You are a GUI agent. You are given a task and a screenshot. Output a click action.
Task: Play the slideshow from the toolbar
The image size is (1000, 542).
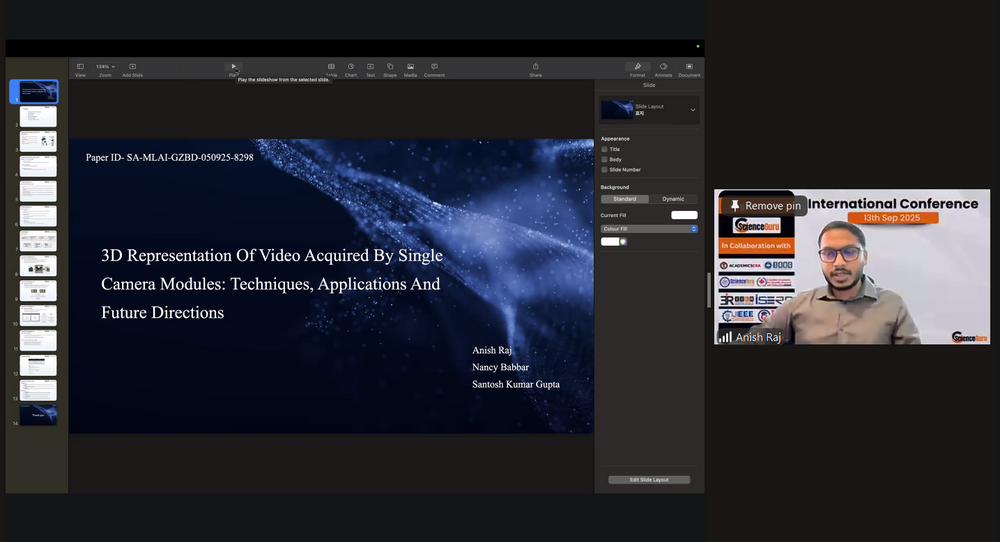(x=234, y=67)
